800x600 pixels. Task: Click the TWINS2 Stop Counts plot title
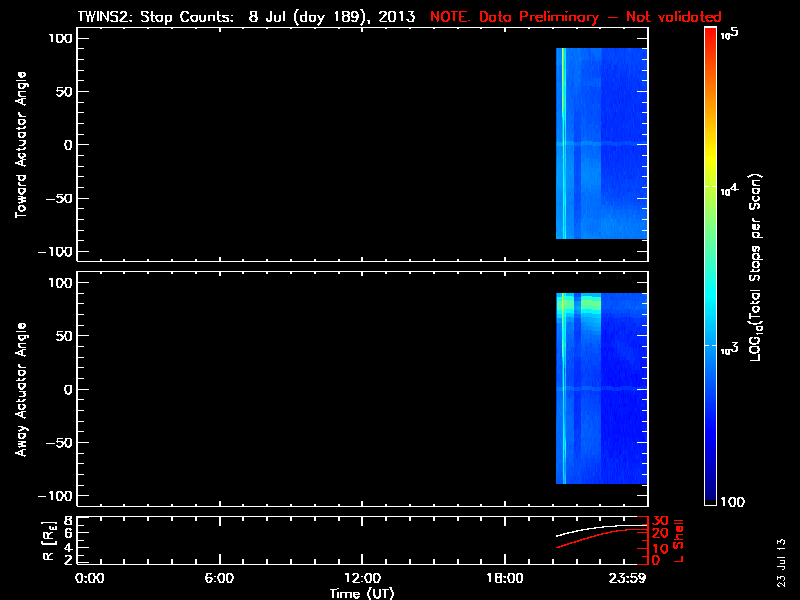[246, 17]
